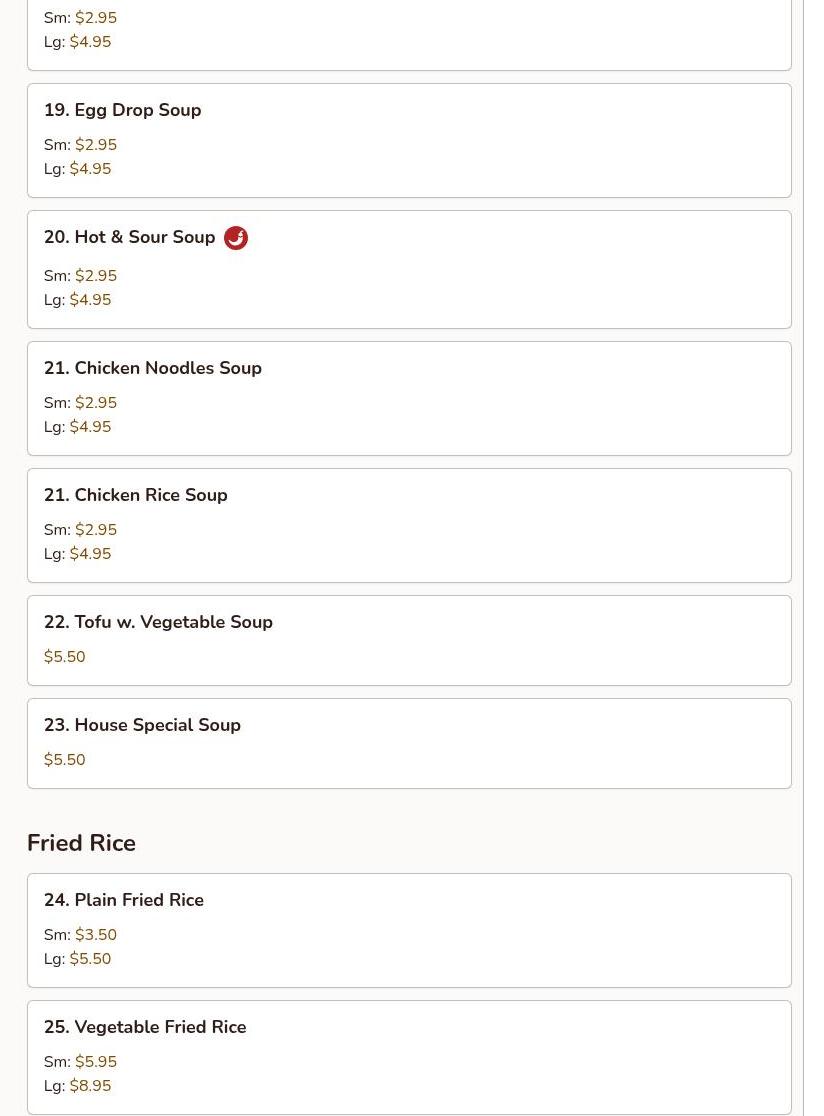Image resolution: width=824 pixels, height=1116 pixels.
Task: Choose Hot & Sour Soup large price
Action: point(90,300)
